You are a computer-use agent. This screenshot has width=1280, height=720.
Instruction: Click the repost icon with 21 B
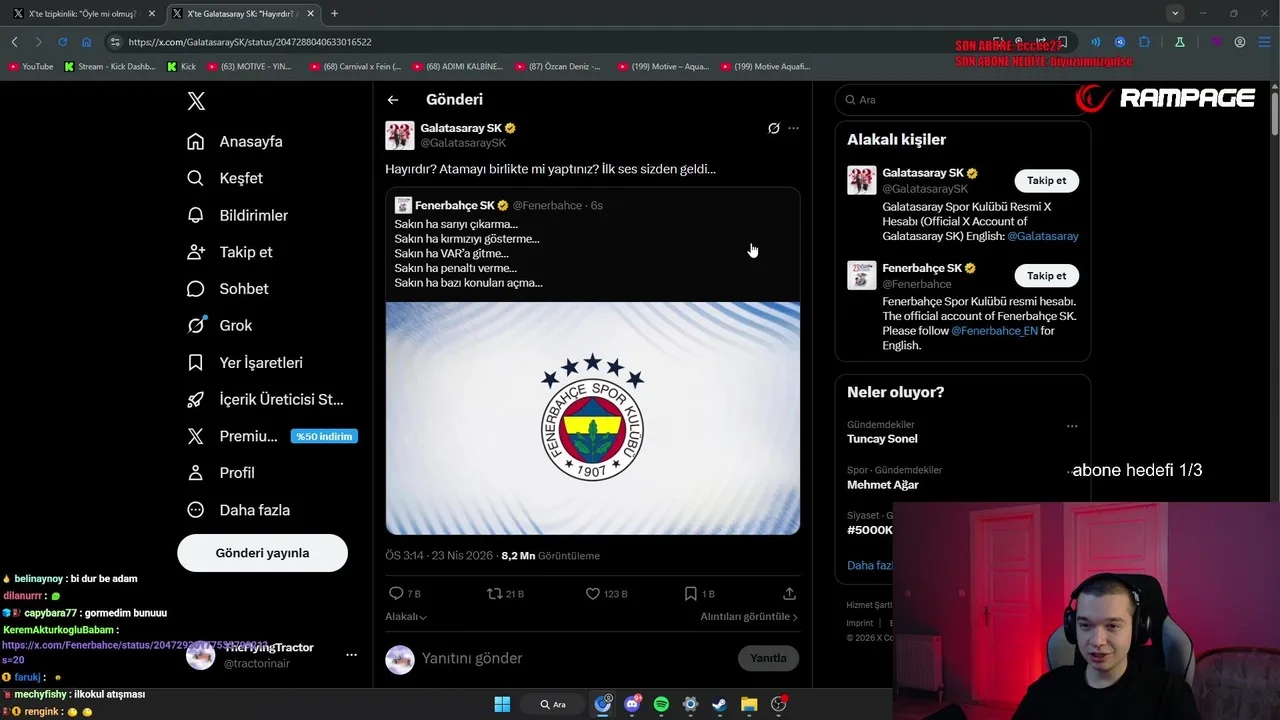tap(505, 593)
